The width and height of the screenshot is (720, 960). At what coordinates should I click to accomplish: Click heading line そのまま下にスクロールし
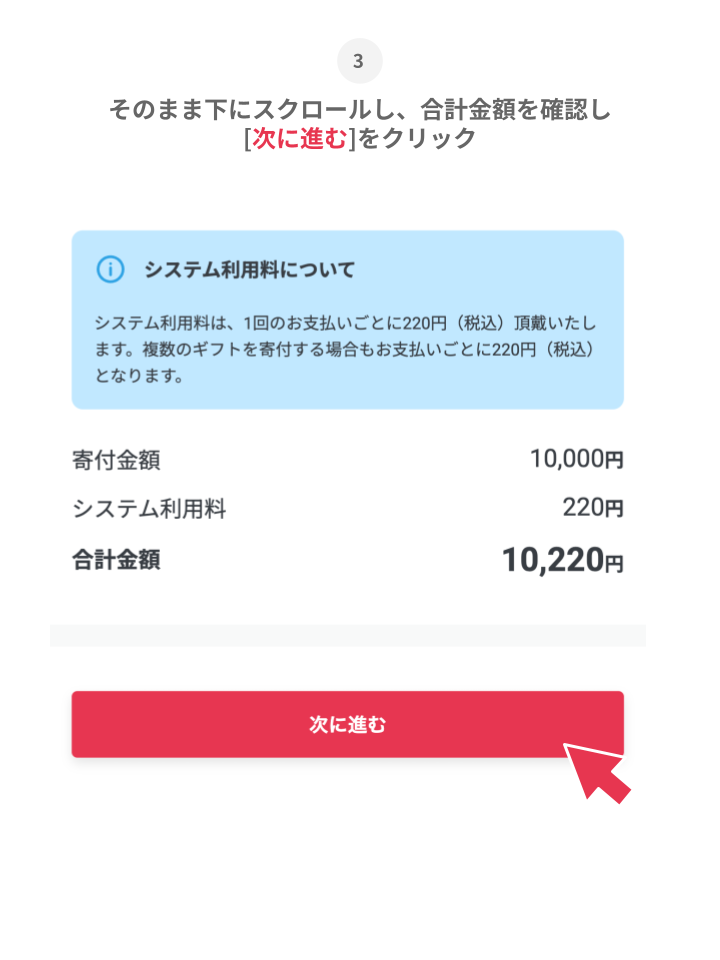tap(360, 109)
